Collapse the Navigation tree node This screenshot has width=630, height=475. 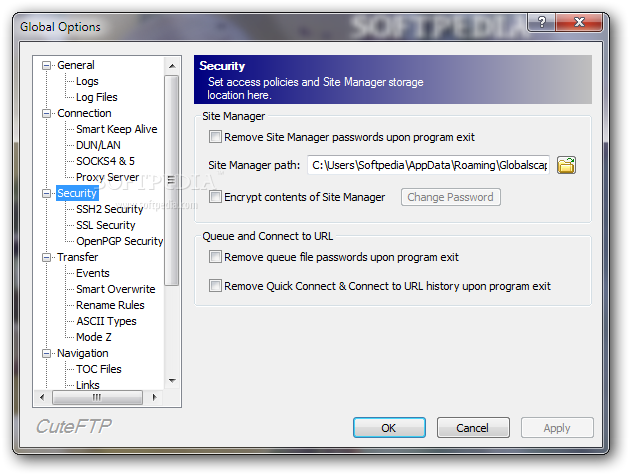click(47, 353)
